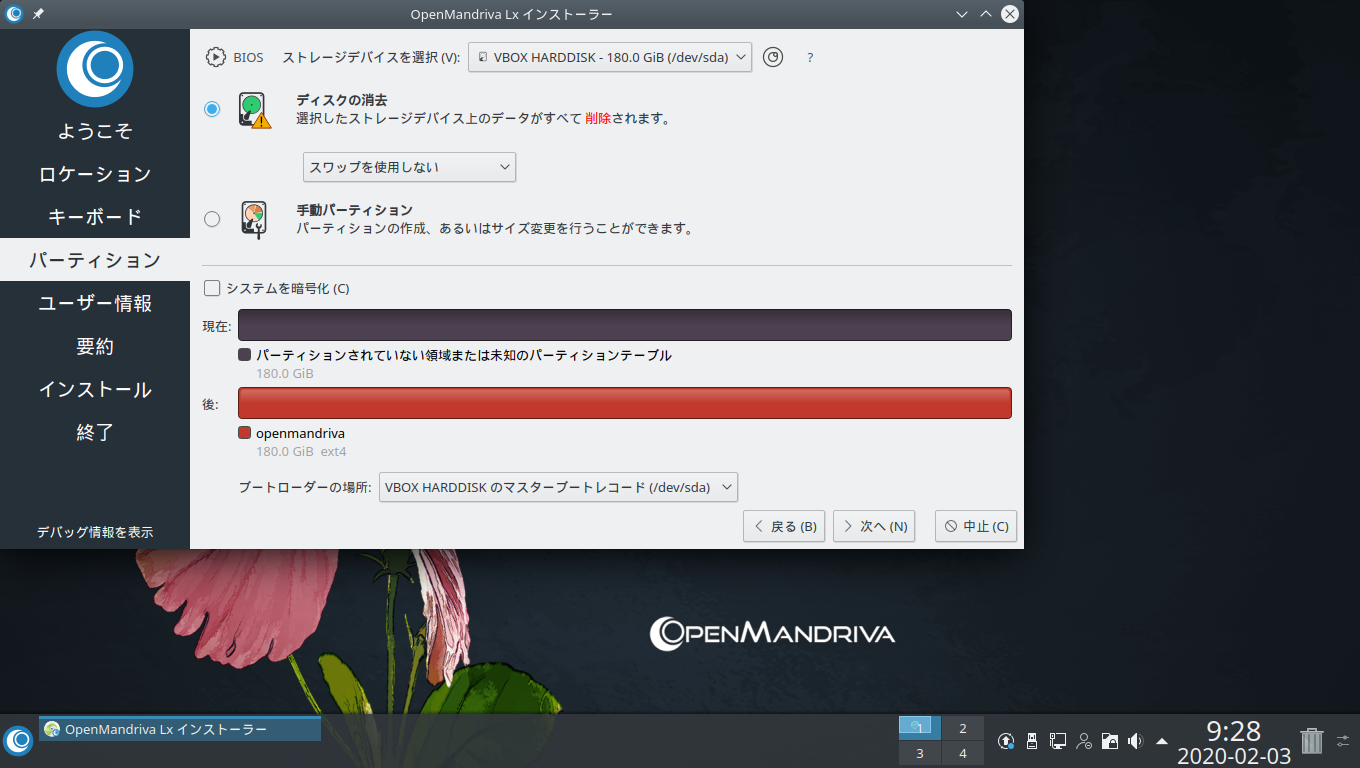
Task: Click the manual partitioning drive icon
Action: pyautogui.click(x=254, y=219)
